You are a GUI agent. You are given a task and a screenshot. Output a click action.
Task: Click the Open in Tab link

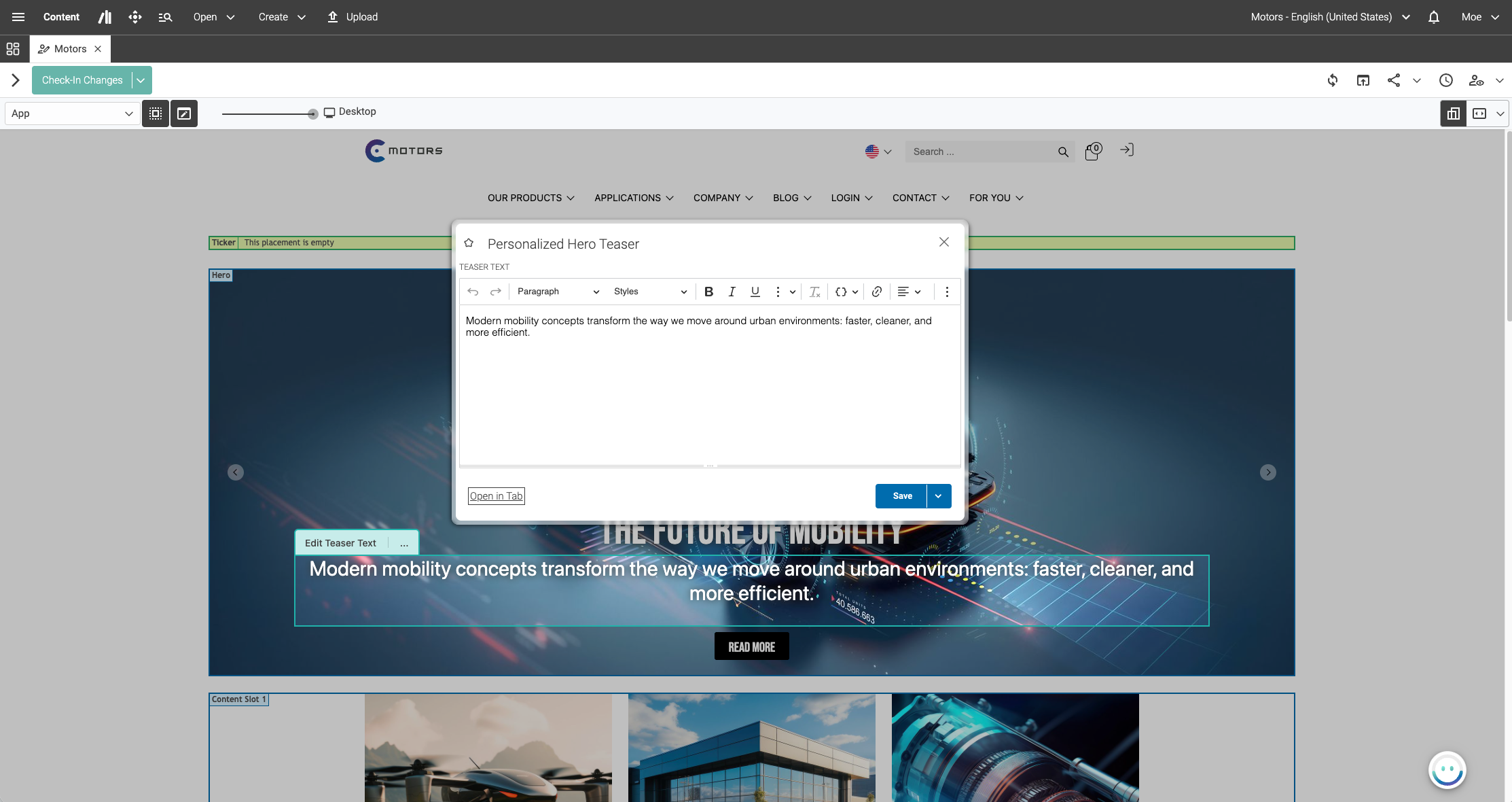[x=496, y=496]
